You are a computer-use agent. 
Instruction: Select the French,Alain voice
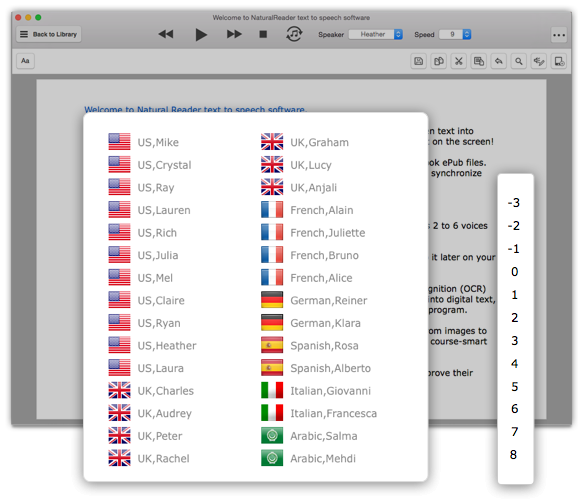307,210
